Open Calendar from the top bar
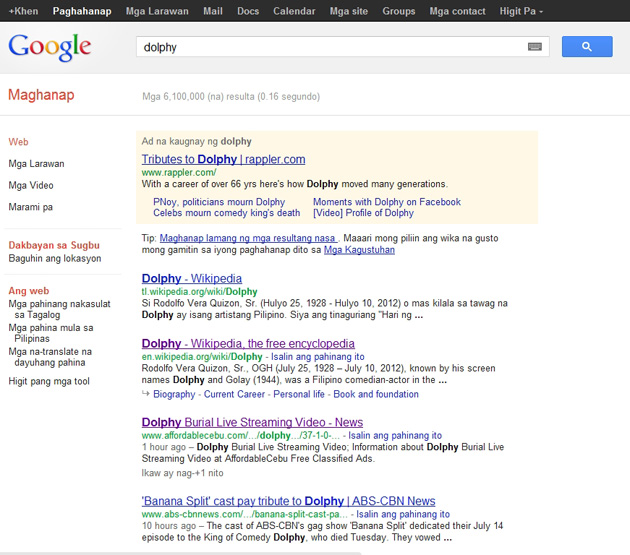 tap(294, 11)
